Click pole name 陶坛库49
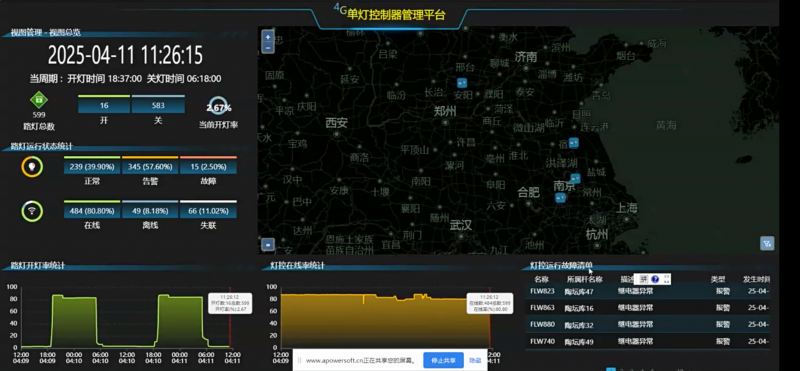This screenshot has height=371, width=800. 579,341
